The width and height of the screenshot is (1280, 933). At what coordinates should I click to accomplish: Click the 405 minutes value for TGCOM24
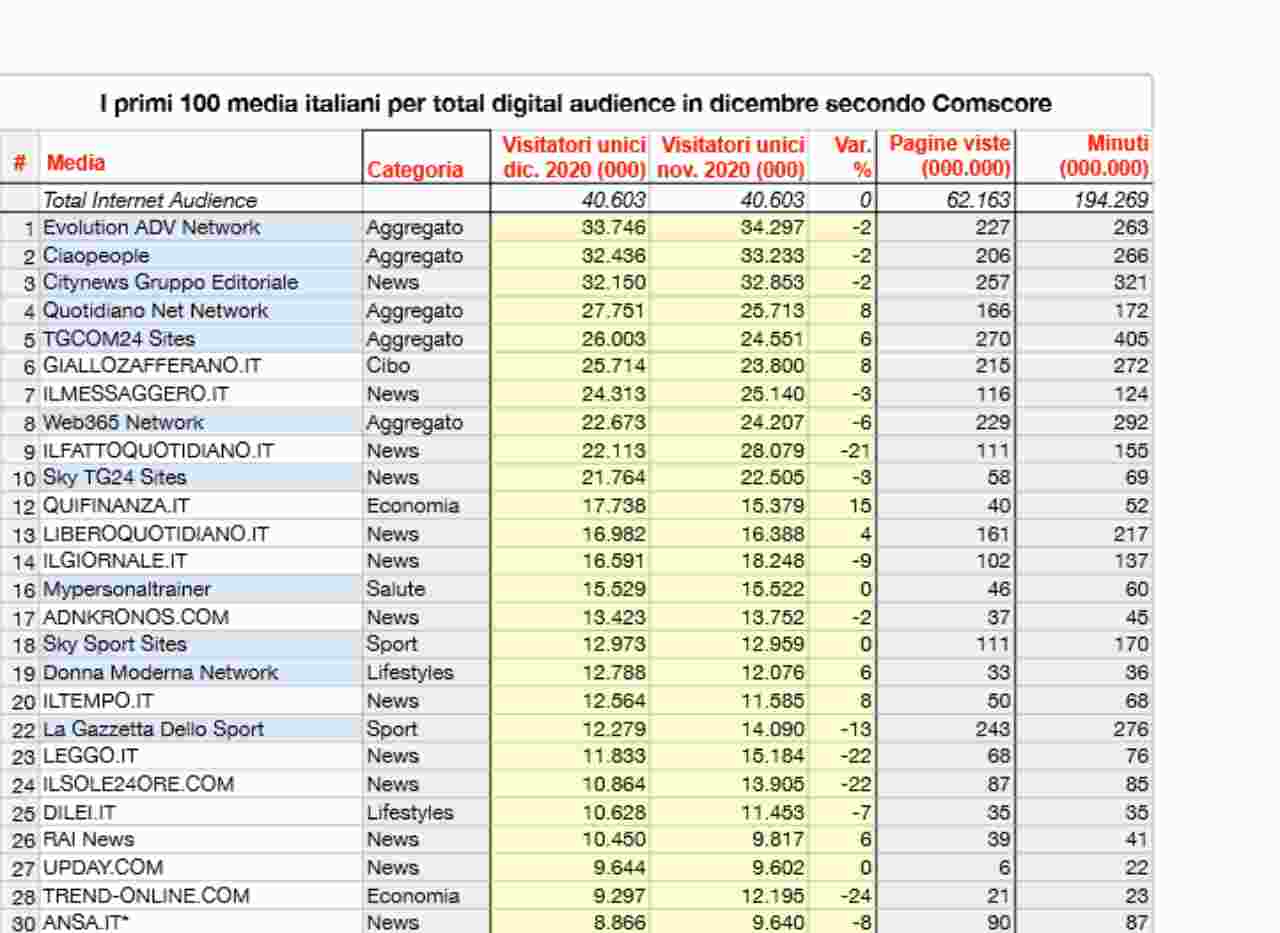1131,338
